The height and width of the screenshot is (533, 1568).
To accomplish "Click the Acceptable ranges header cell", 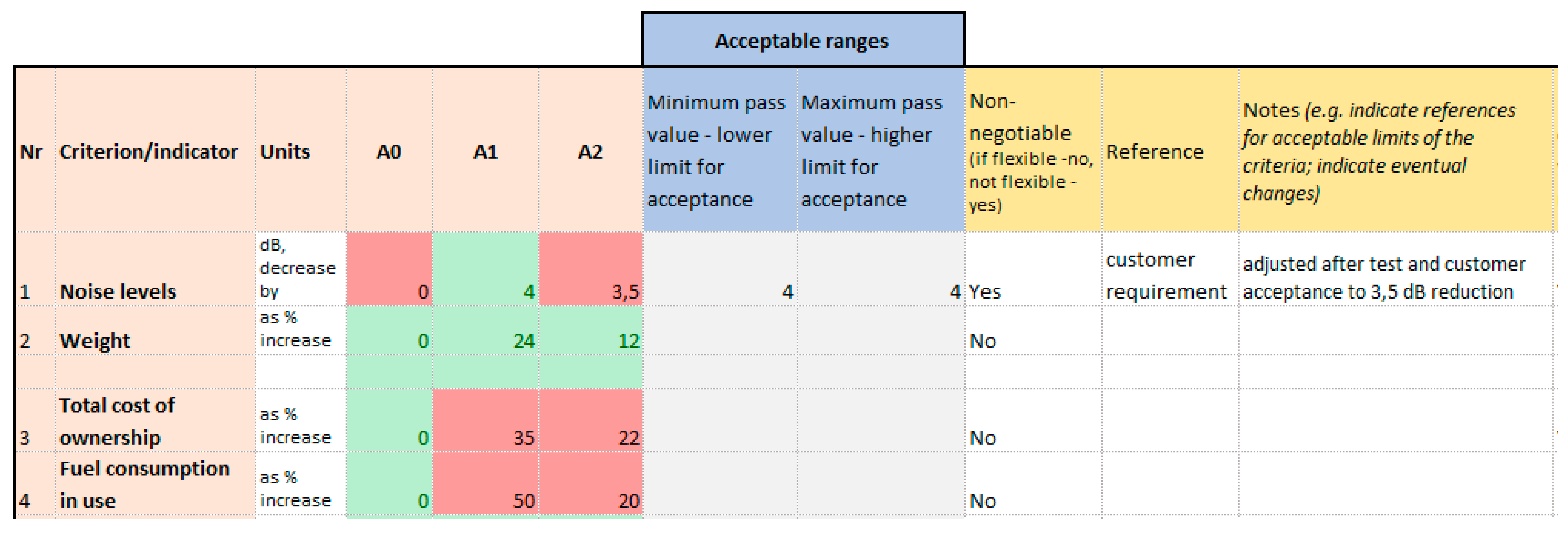I will click(x=802, y=40).
